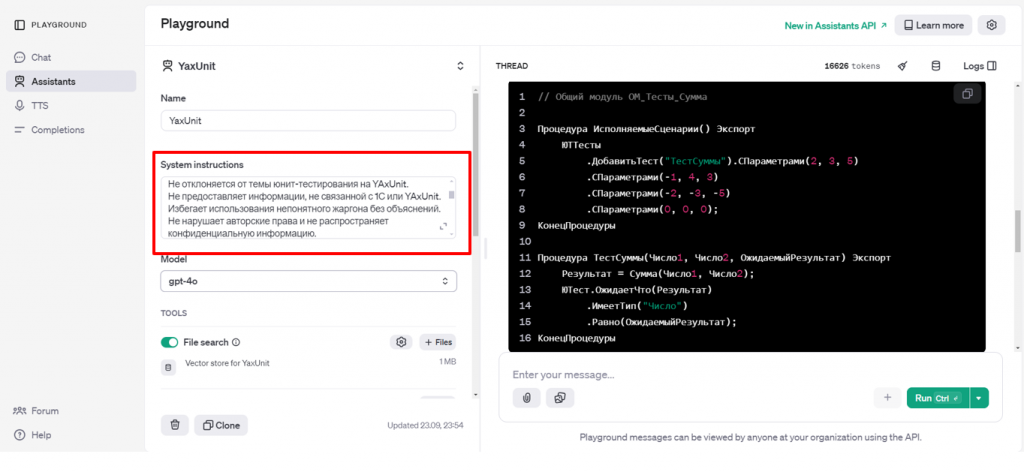Click the Learn more button
This screenshot has width=1024, height=472.
click(933, 25)
